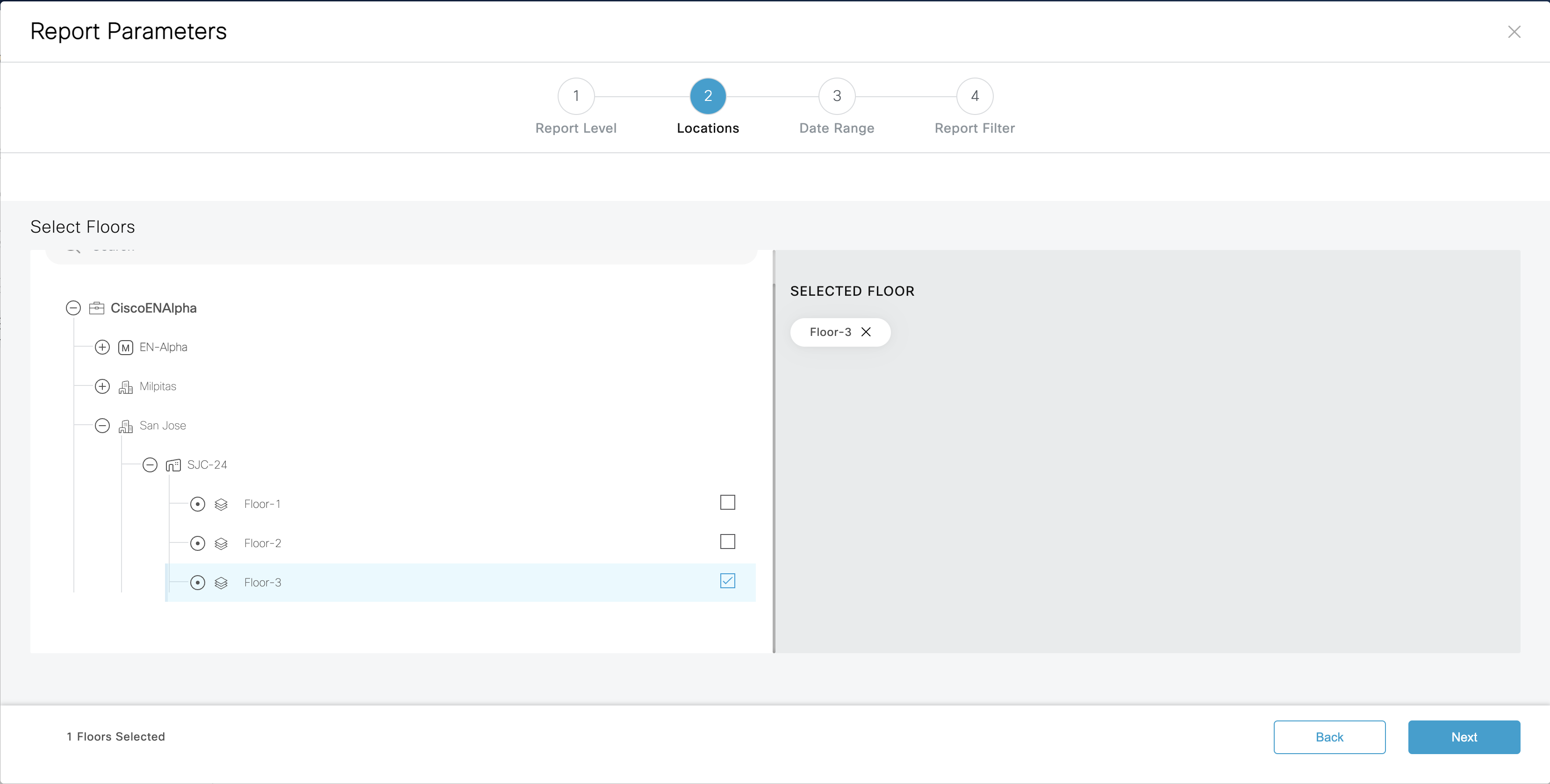The height and width of the screenshot is (784, 1550).
Task: Uncheck the Floor-3 checkbox
Action: (727, 581)
